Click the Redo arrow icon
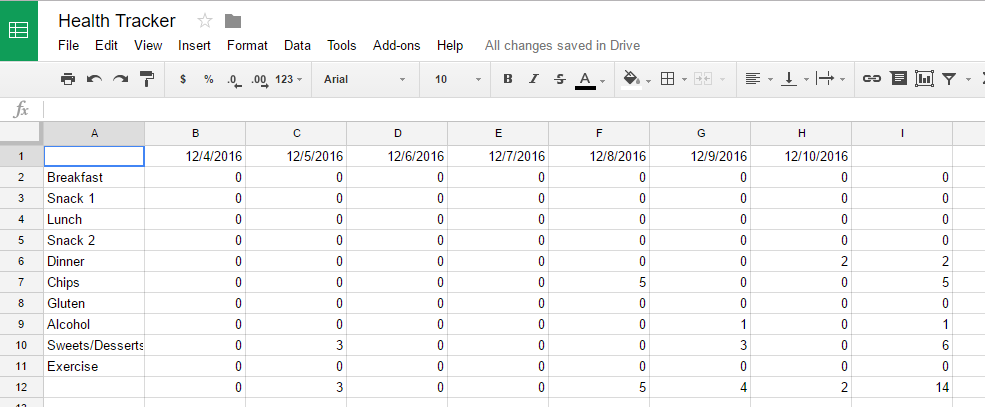This screenshot has height=407, width=985. [120, 79]
